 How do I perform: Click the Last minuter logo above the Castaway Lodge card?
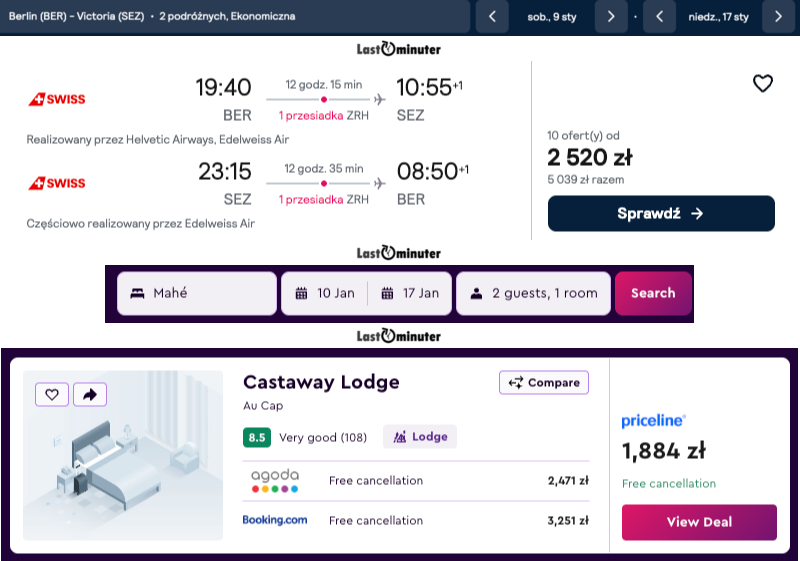point(398,336)
